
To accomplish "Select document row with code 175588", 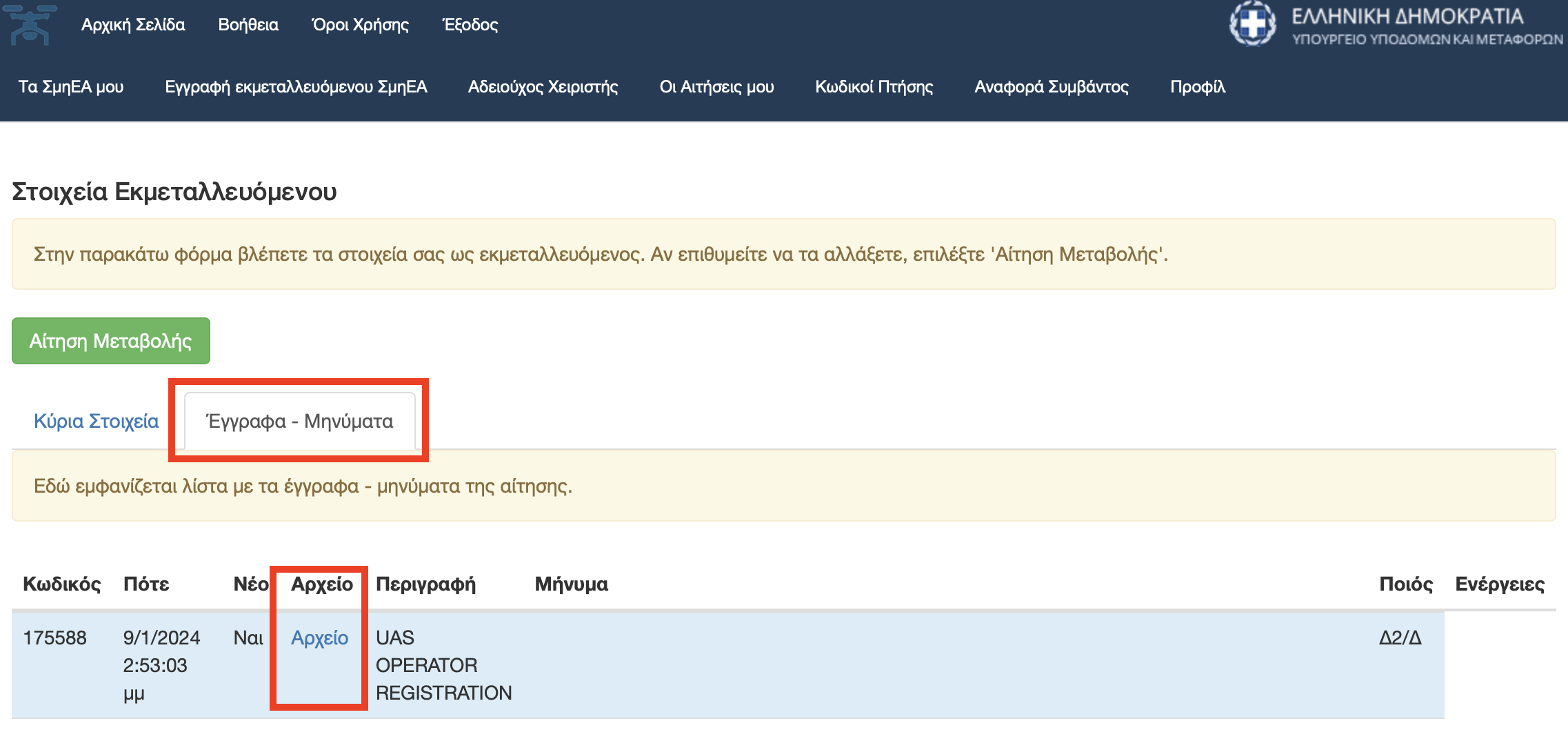I will point(55,638).
